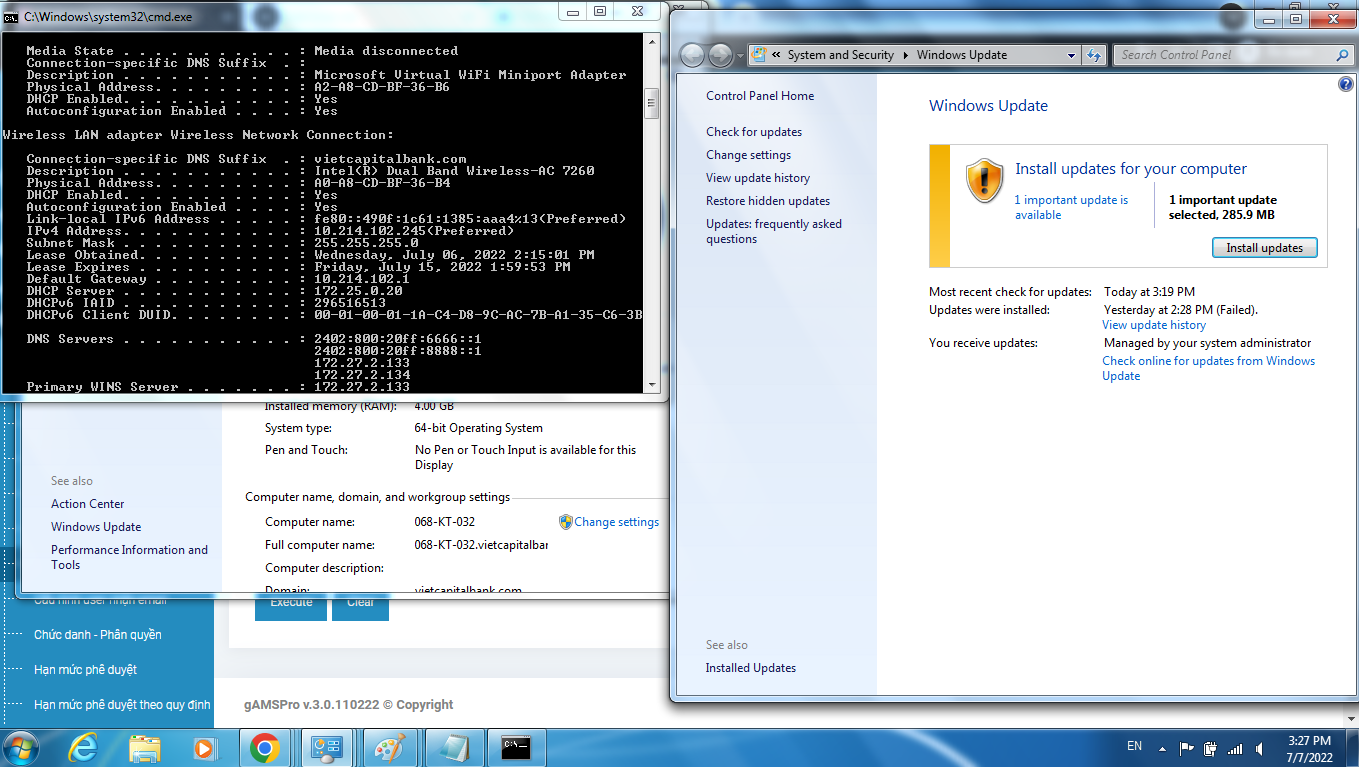This screenshot has width=1359, height=767.
Task: Open 'Performance Information and Tools' link
Action: (x=129, y=557)
